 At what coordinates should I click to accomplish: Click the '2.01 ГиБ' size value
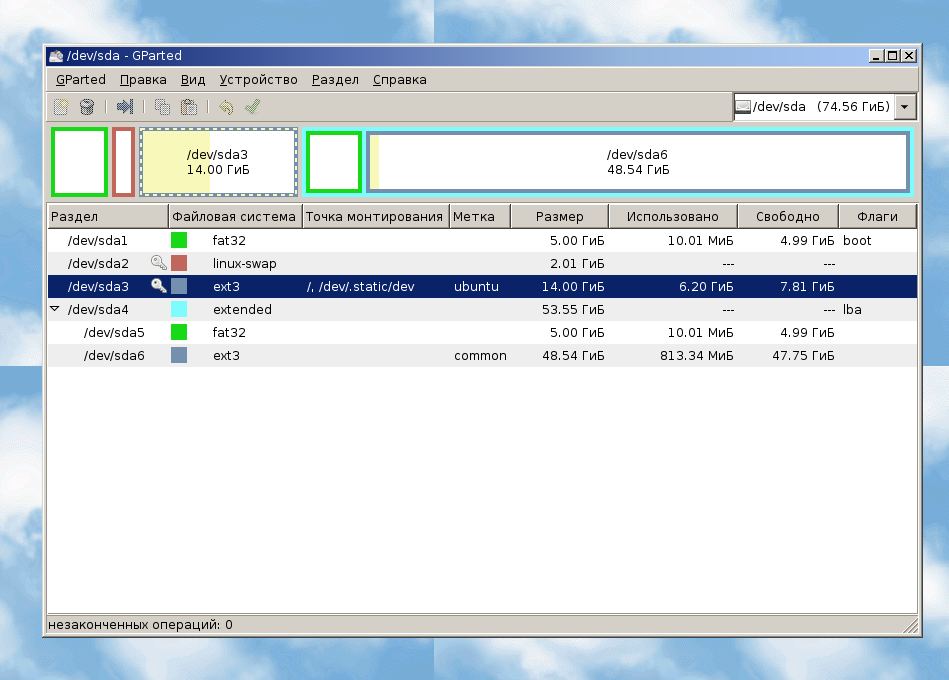pyautogui.click(x=577, y=263)
